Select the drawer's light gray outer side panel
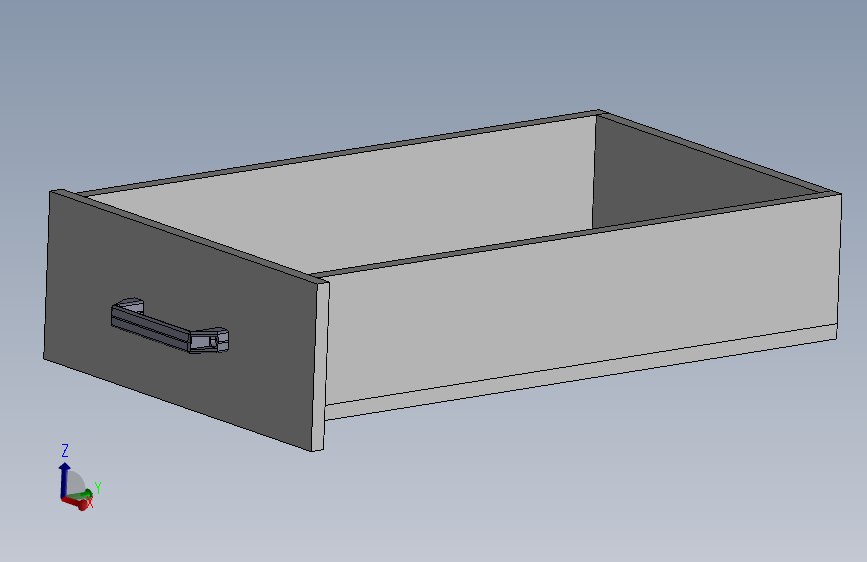867x562 pixels. [581, 299]
